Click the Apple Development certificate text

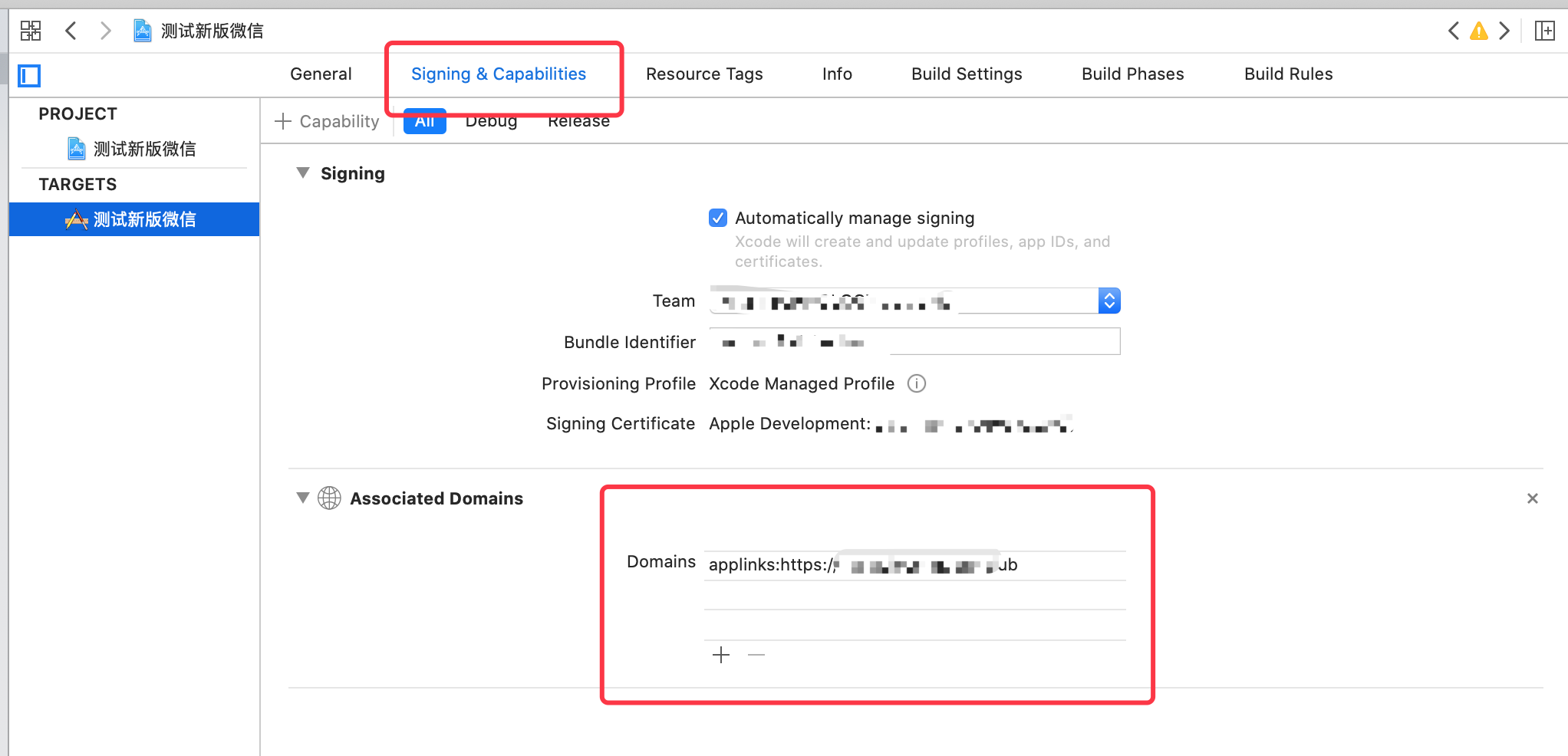(x=891, y=423)
